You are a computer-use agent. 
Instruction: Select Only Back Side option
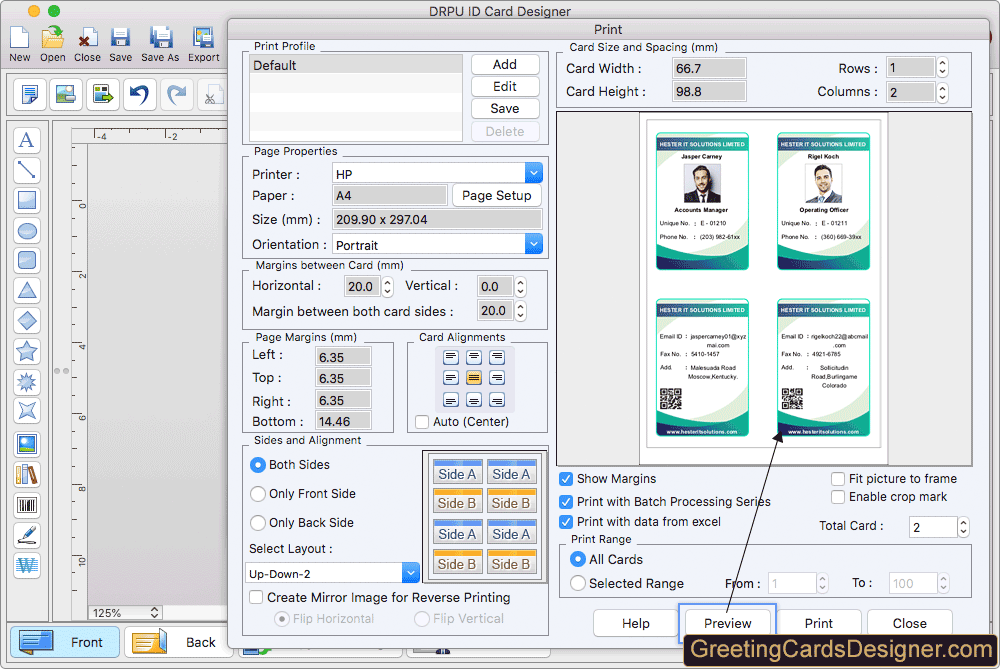[258, 522]
